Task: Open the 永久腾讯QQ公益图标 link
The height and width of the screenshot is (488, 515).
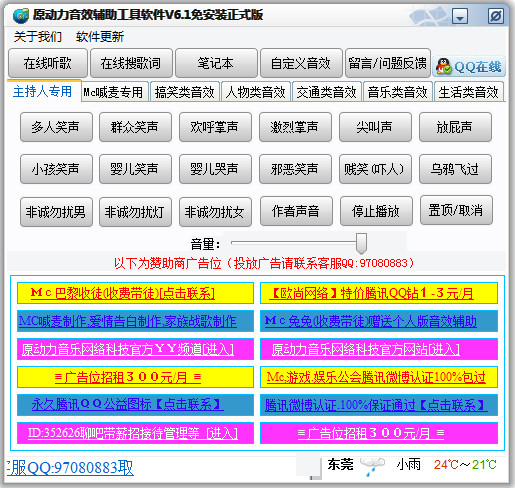Action: [128, 405]
